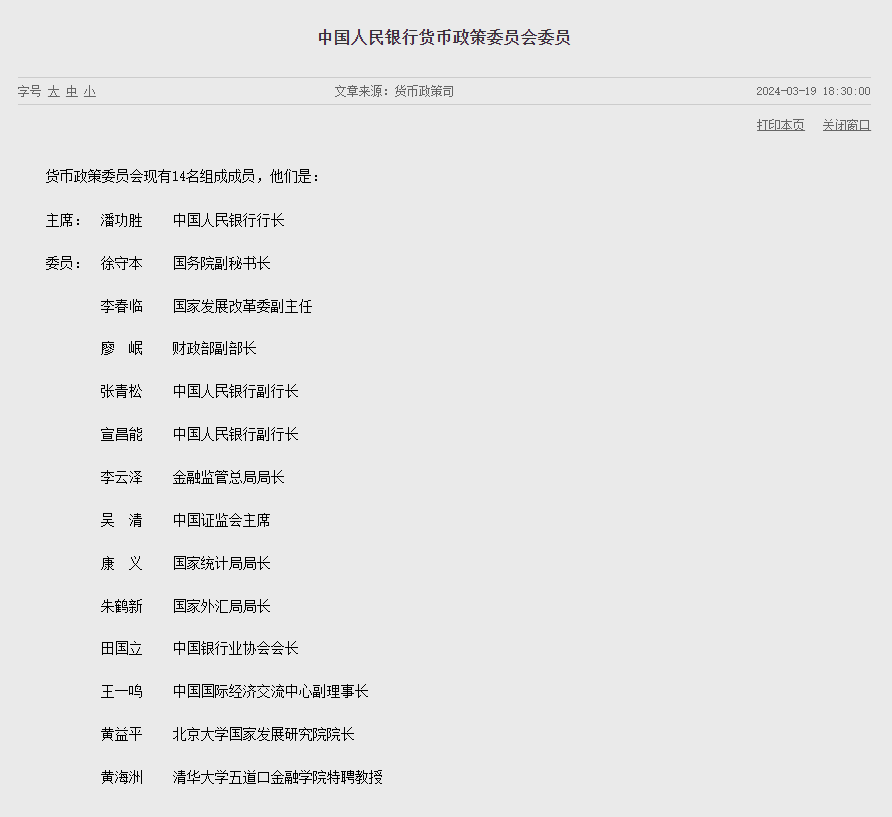Click the chairman name 潘功胜
The image size is (892, 817).
[x=121, y=220]
